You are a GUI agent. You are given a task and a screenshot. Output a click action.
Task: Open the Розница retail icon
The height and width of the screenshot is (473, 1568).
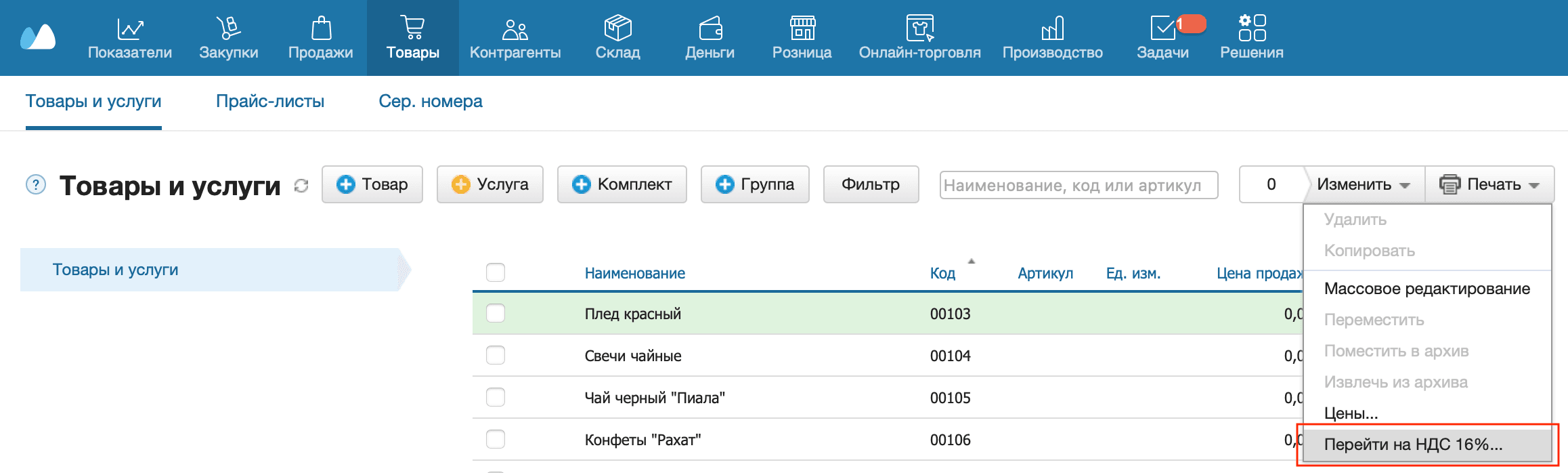point(802,29)
